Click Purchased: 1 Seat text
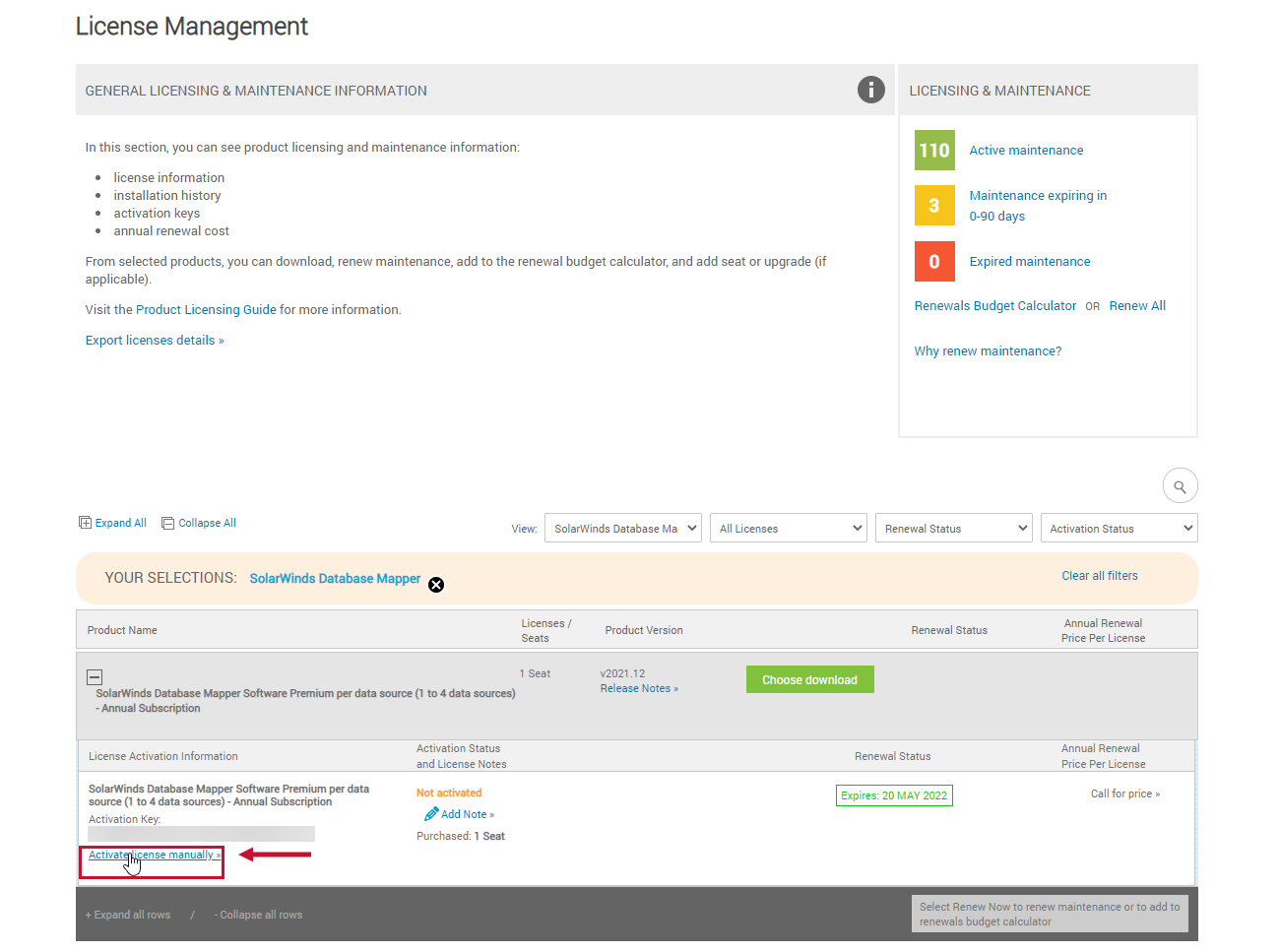The height and width of the screenshot is (952, 1280). pyautogui.click(x=461, y=836)
